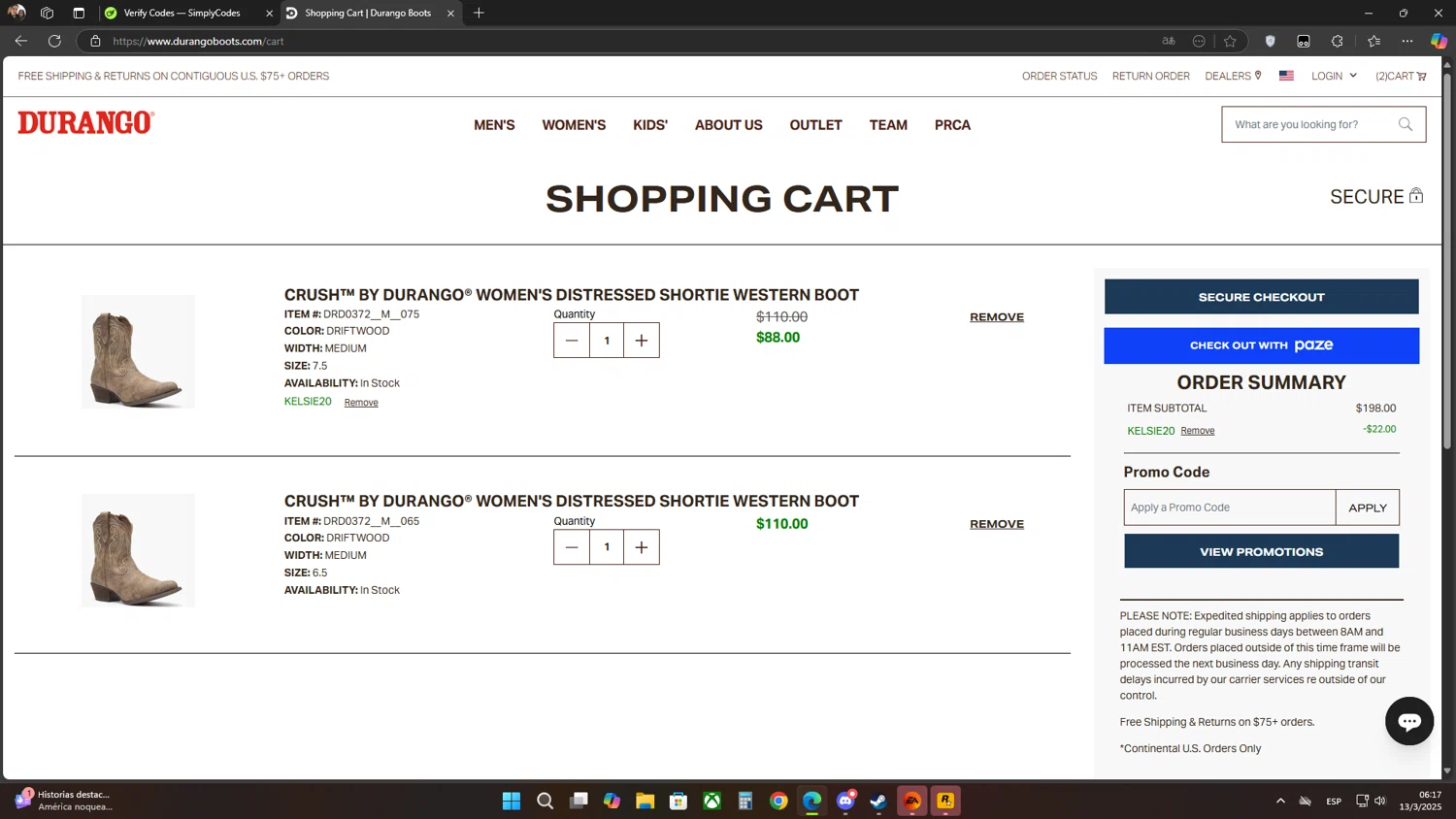
Task: Open Windows Start menu
Action: 512,801
